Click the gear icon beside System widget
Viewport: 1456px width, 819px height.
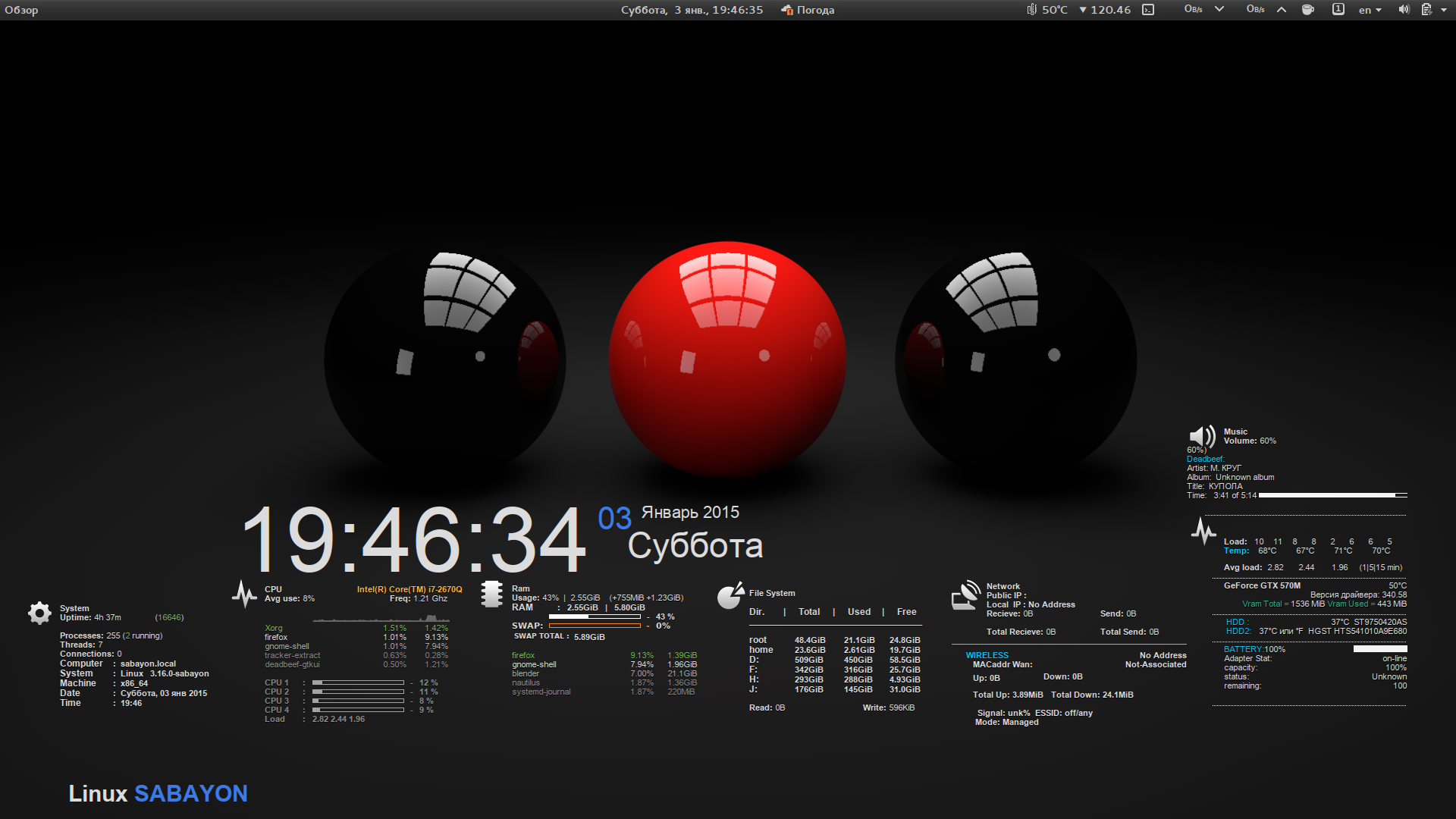point(39,613)
